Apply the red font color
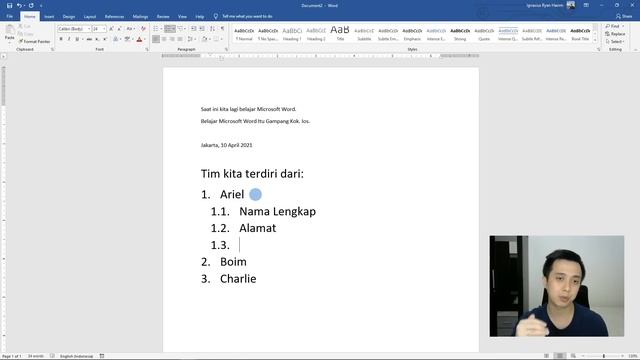The height and width of the screenshot is (360, 640). [x=139, y=39]
